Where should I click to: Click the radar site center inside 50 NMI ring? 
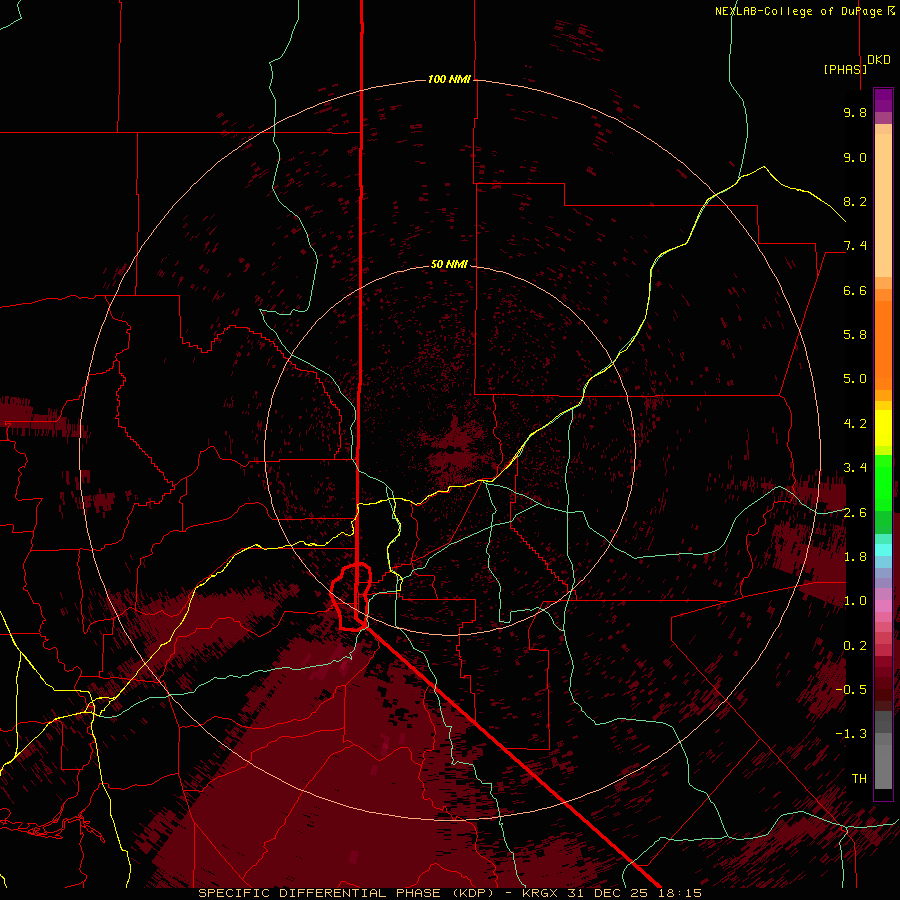[x=450, y=450]
